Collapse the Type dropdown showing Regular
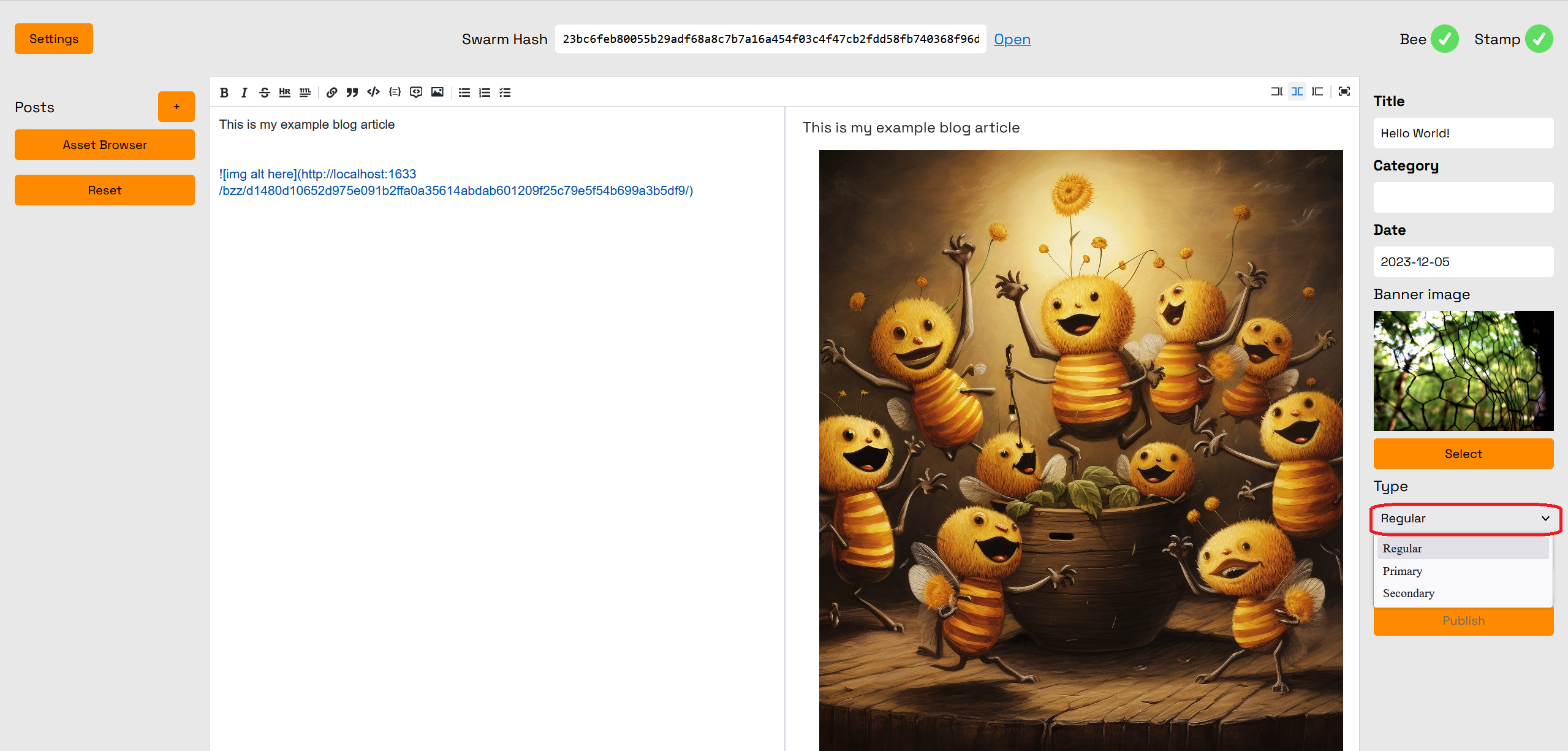The image size is (1568, 751). [x=1464, y=519]
